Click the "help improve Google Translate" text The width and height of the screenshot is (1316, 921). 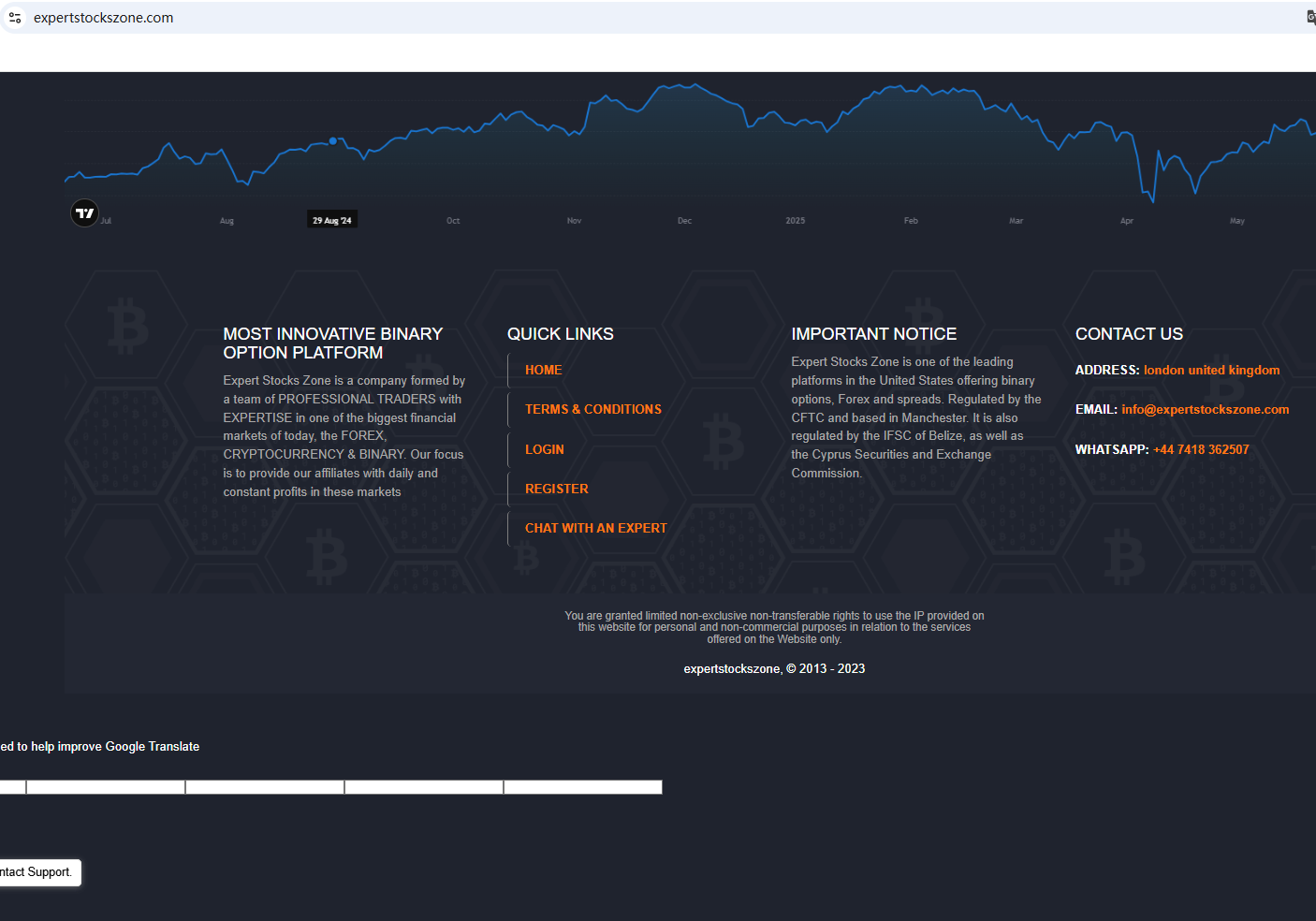(x=115, y=747)
